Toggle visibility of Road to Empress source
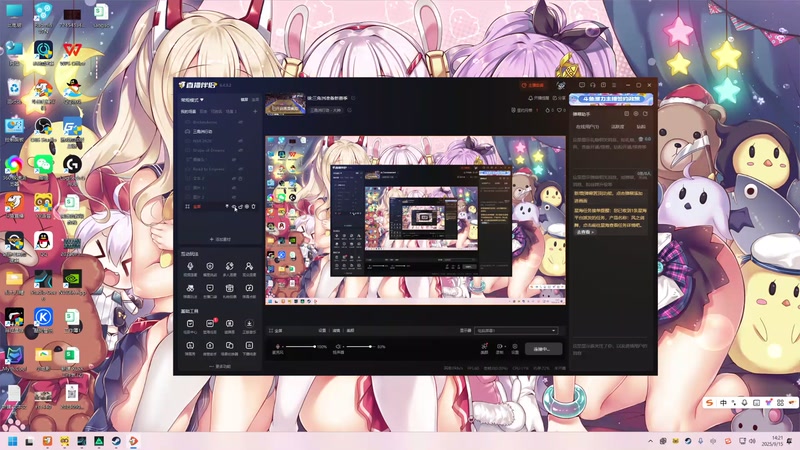The width and height of the screenshot is (800, 450). 240,169
